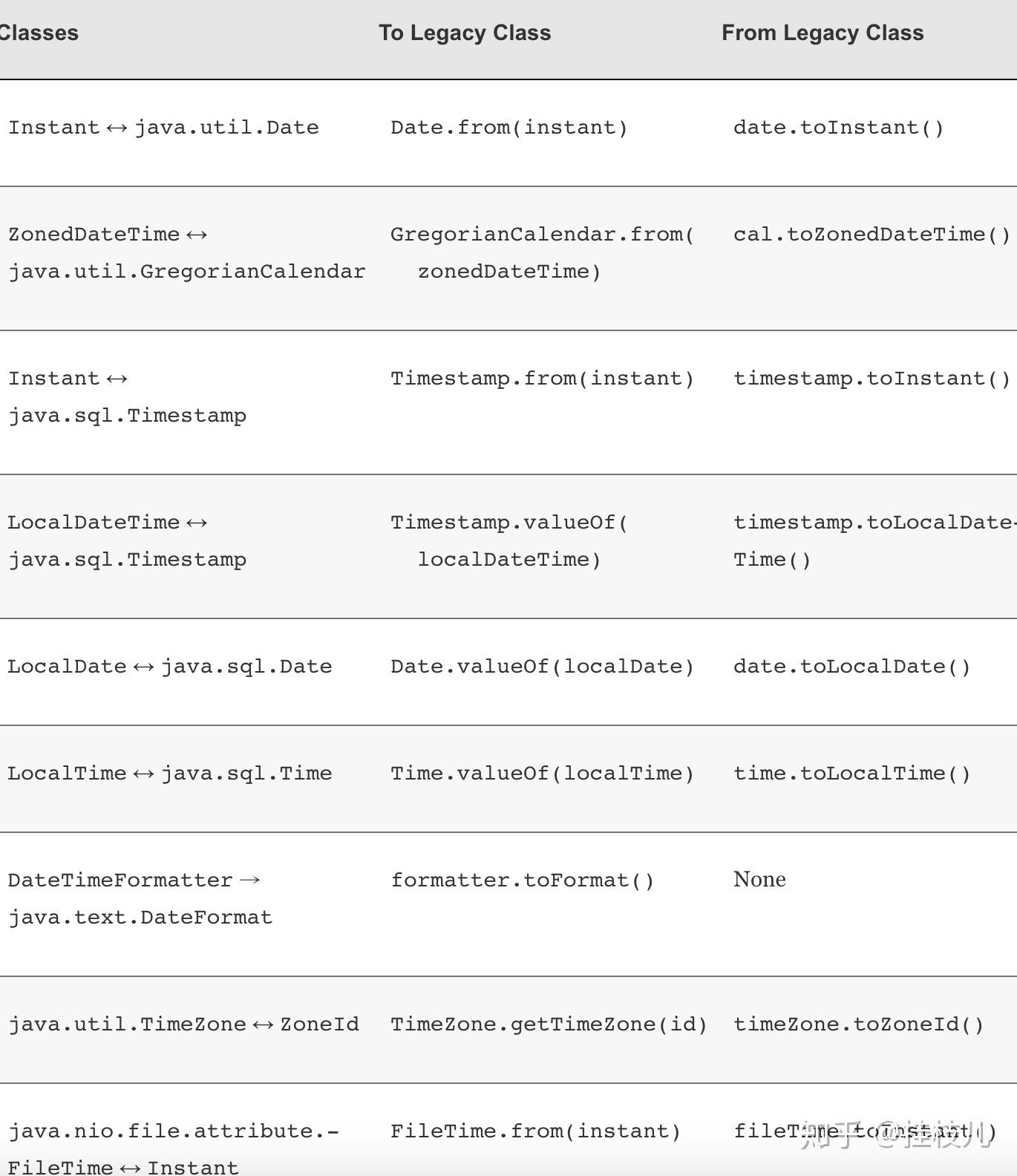Click formatter.toFormat() code cell
This screenshot has width=1017, height=1176.
tap(523, 881)
